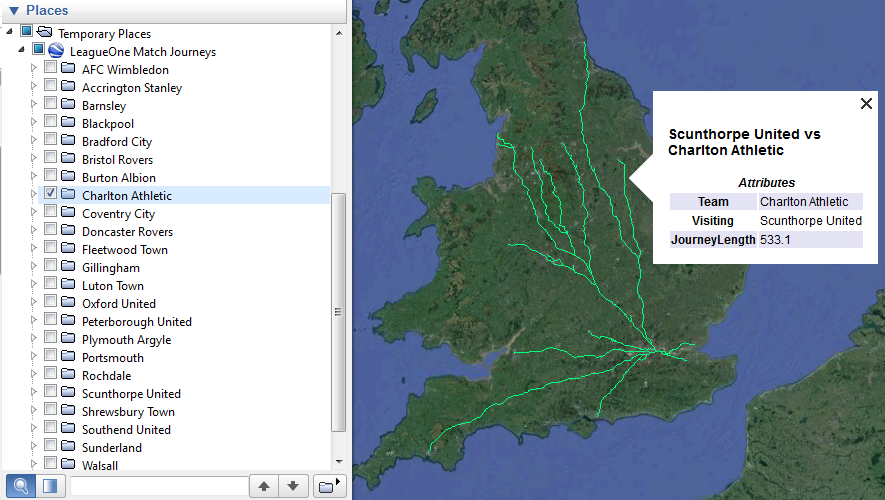Click the Portsmouth folder icon
The width and height of the screenshot is (885, 500).
click(68, 356)
